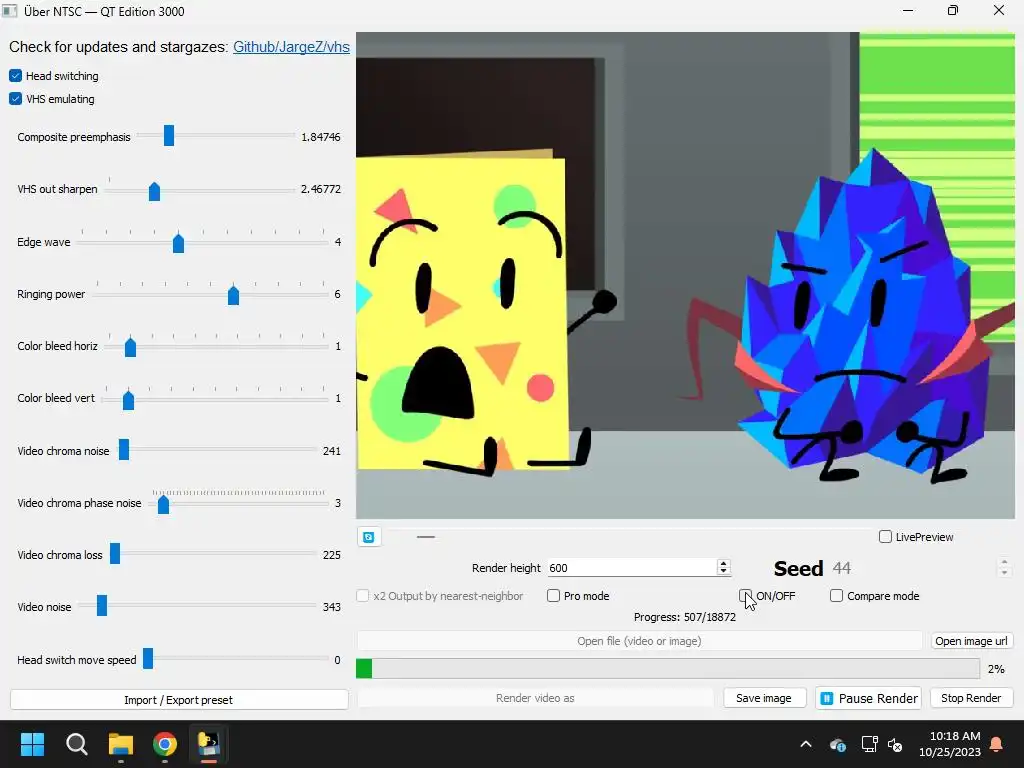The height and width of the screenshot is (768, 1024).
Task: Click Pause Render button
Action: pos(869,698)
